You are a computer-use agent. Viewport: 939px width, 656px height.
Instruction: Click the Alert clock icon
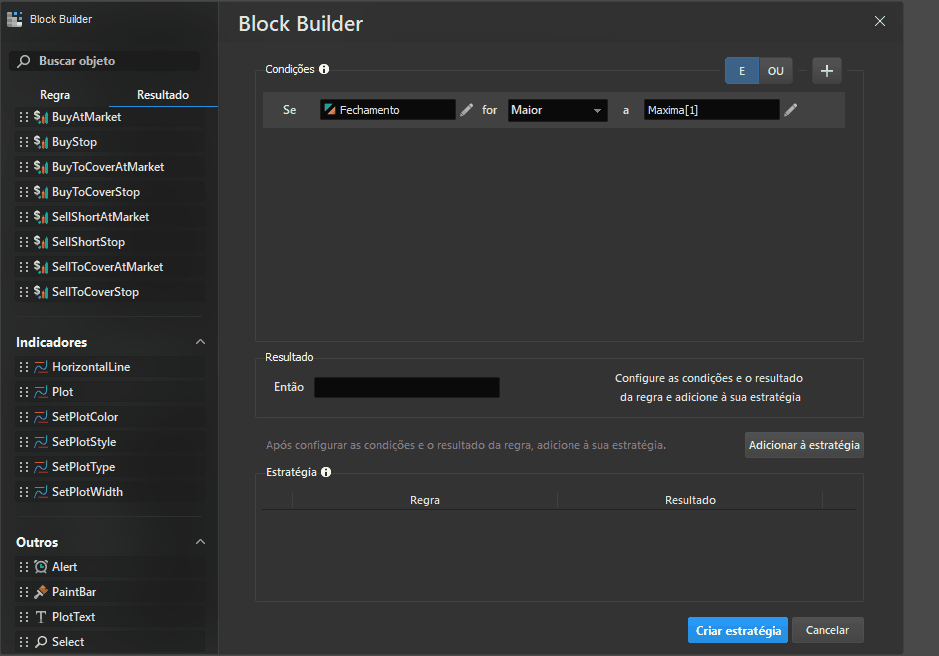(41, 567)
